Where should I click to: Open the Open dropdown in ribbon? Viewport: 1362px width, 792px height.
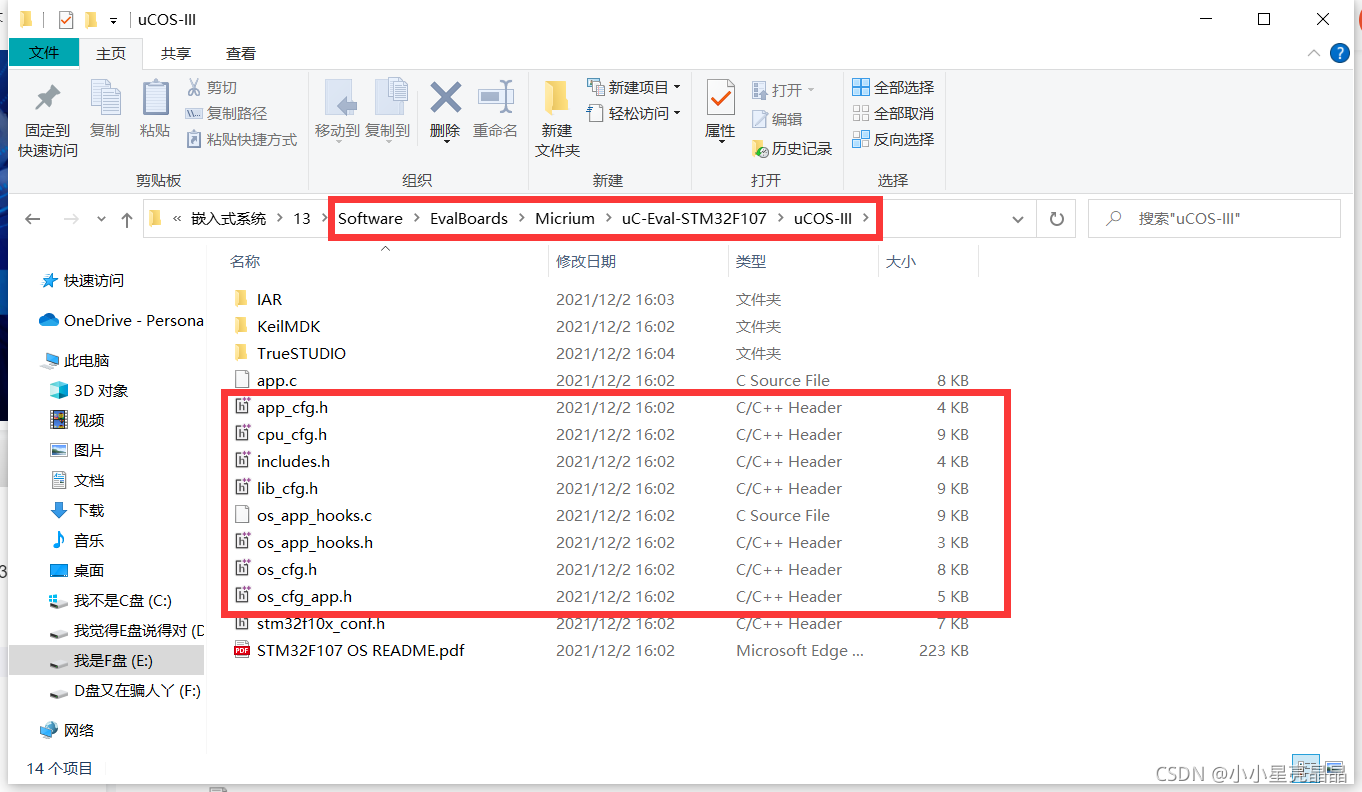[784, 90]
